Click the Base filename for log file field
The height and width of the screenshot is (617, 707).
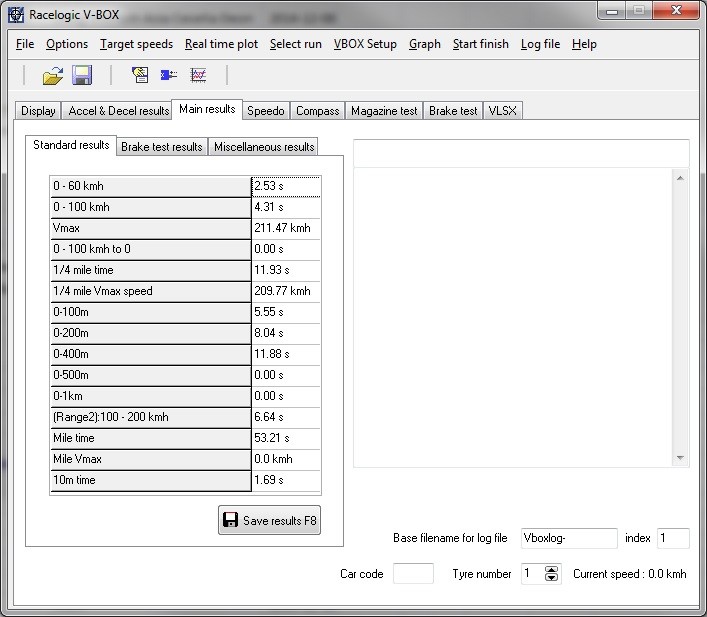pos(569,538)
